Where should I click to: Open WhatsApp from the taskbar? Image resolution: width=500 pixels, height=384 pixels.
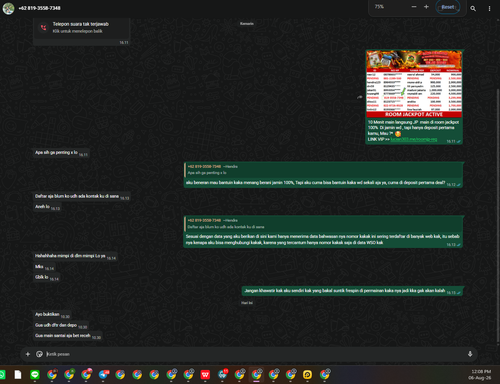click(x=2, y=375)
